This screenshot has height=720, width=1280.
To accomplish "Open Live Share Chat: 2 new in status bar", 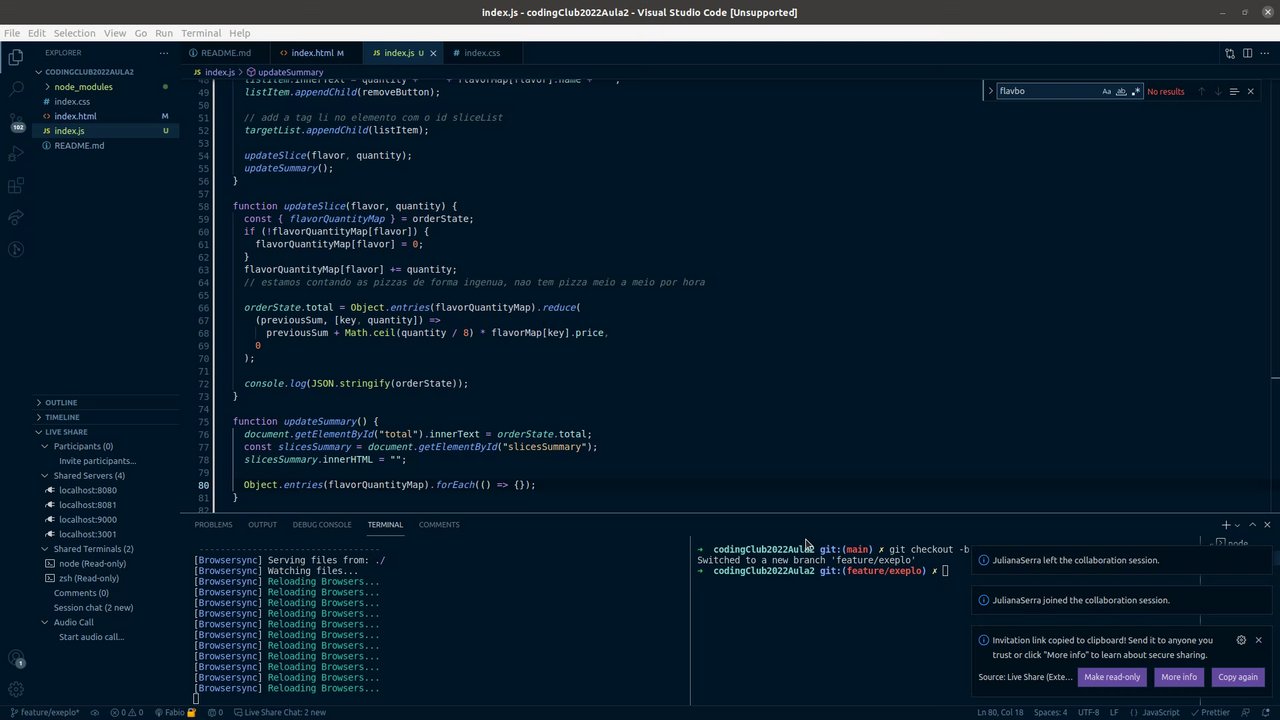I will 280,713.
